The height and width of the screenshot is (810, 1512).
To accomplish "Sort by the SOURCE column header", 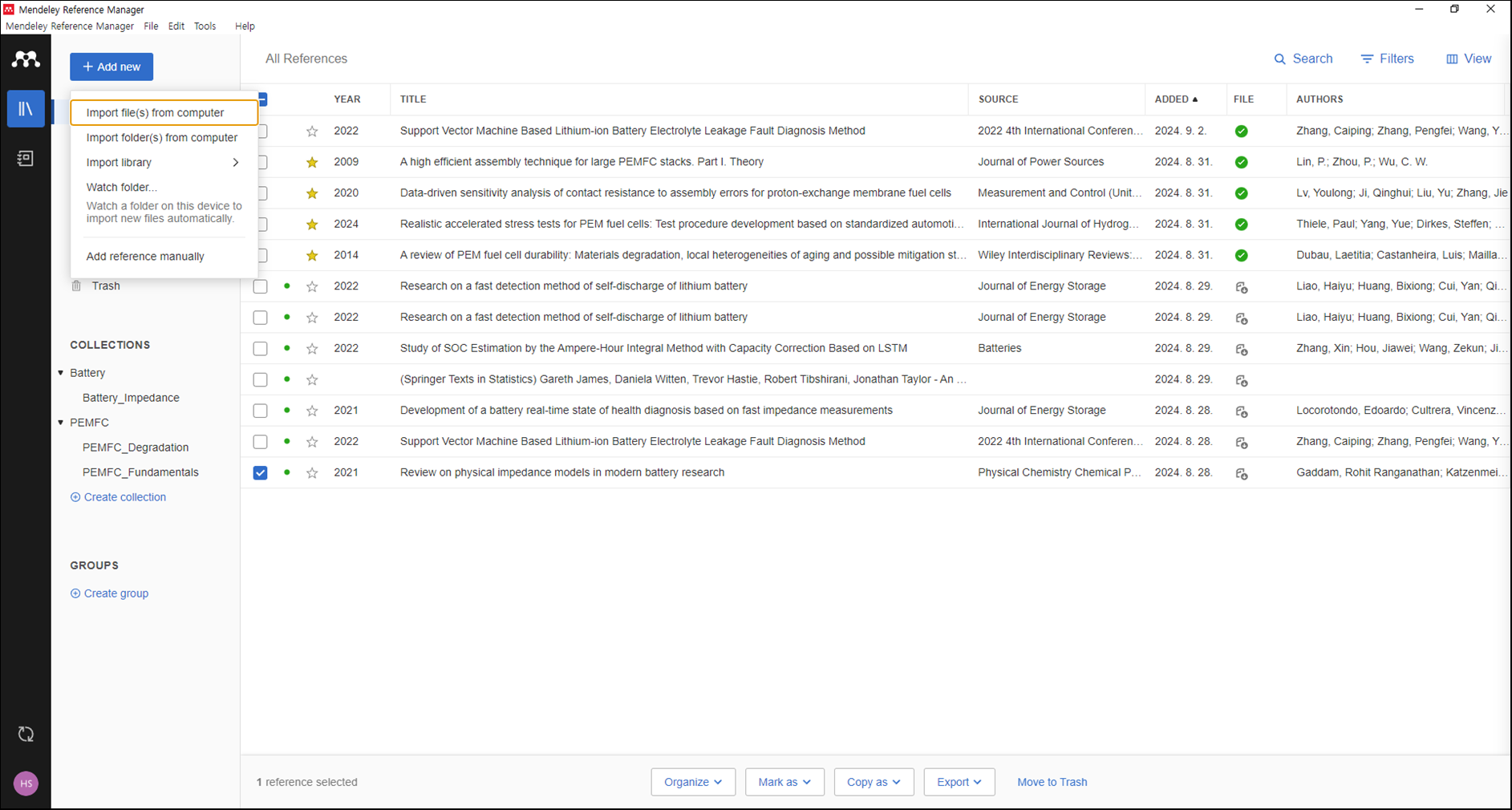I will [x=998, y=99].
